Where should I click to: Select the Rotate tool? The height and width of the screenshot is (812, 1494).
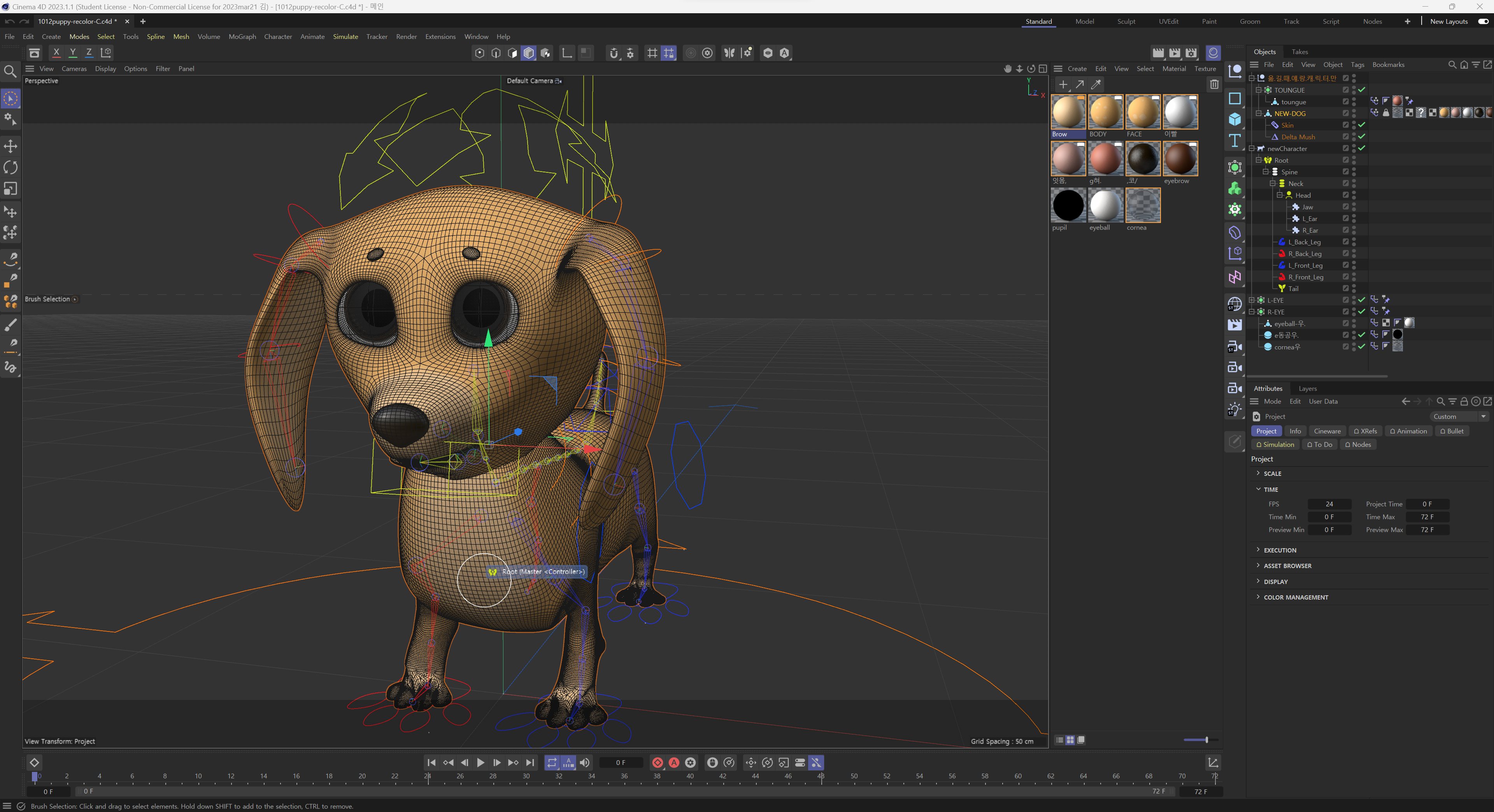(x=11, y=168)
